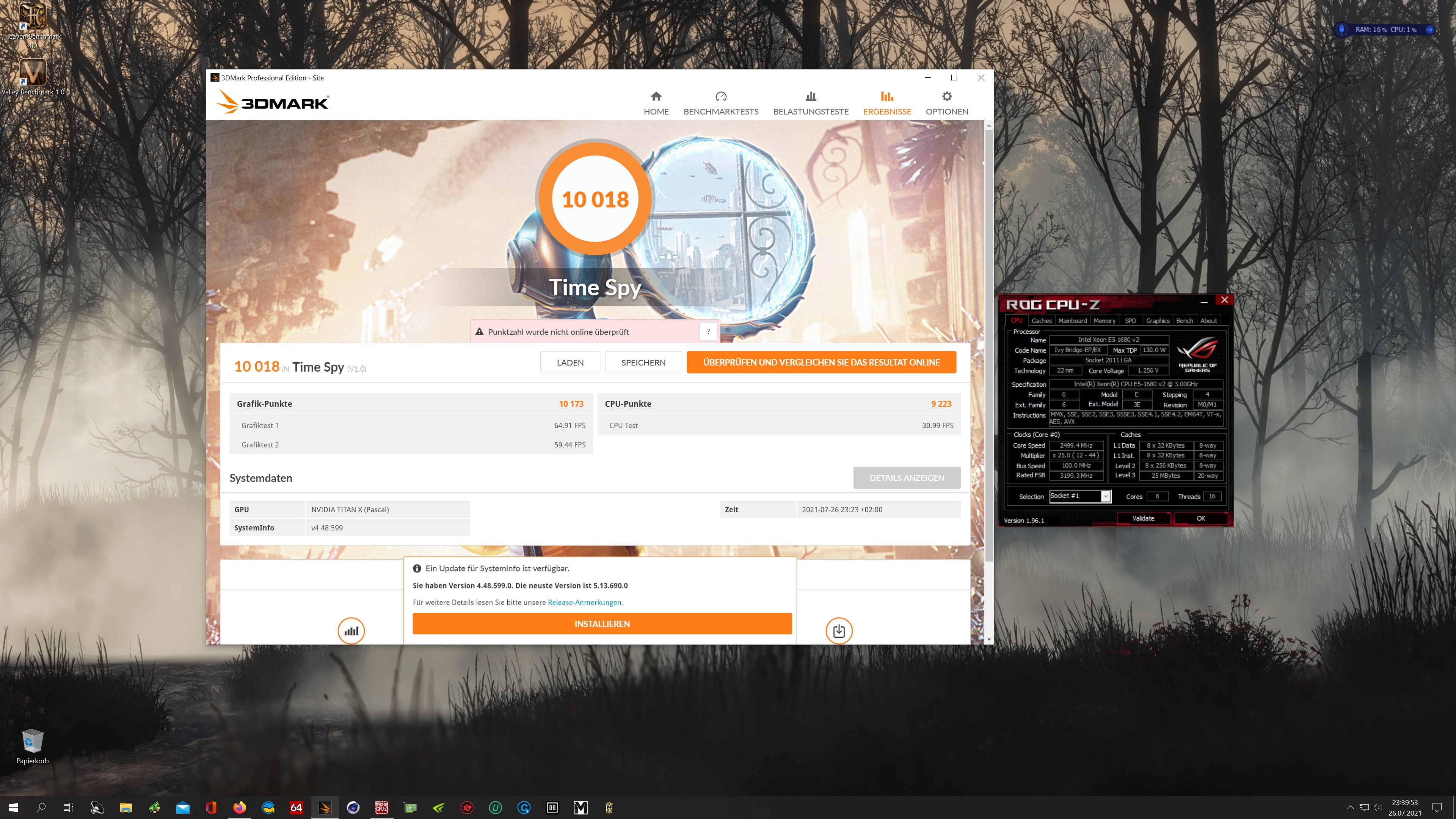This screenshot has height=819, width=1456.
Task: Click the scrollbar down arrow in 3DMark
Action: [988, 639]
